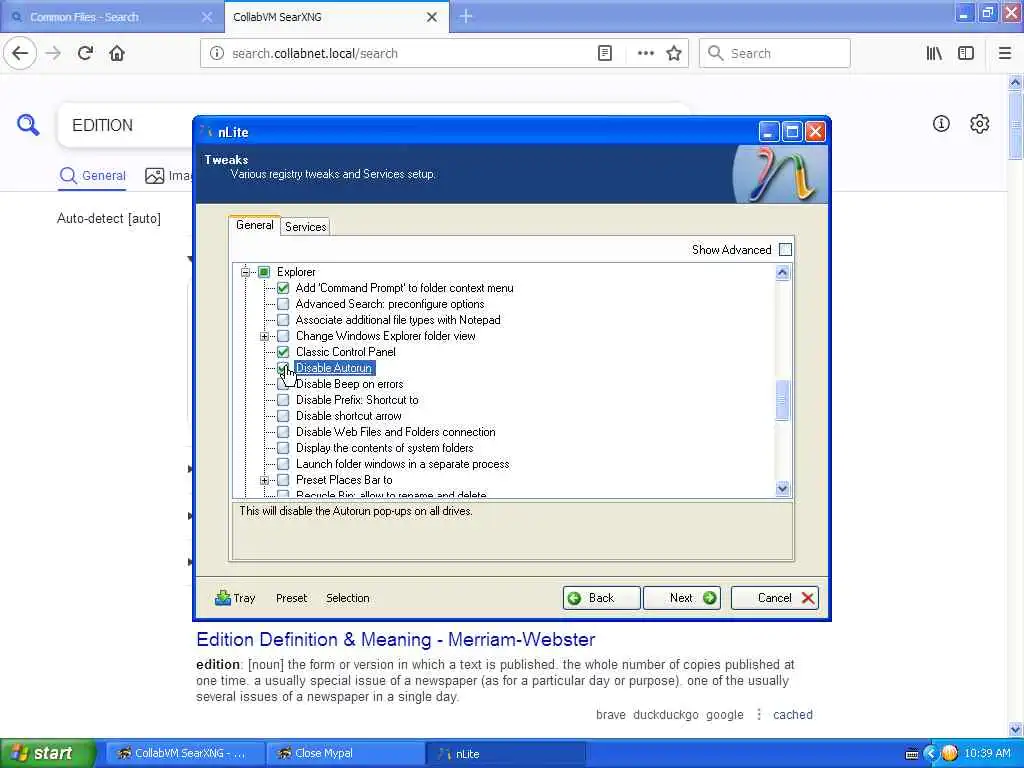1024x768 pixels.
Task: Select the Disable Beep on errors row
Action: 349,384
